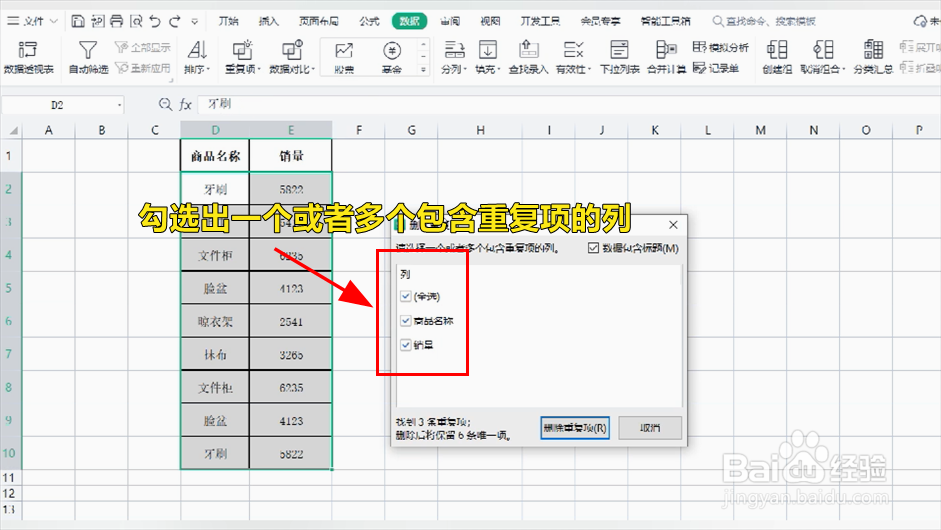Click the zoom magnifier beside fx
Screen dimensions: 941x530
click(165, 104)
